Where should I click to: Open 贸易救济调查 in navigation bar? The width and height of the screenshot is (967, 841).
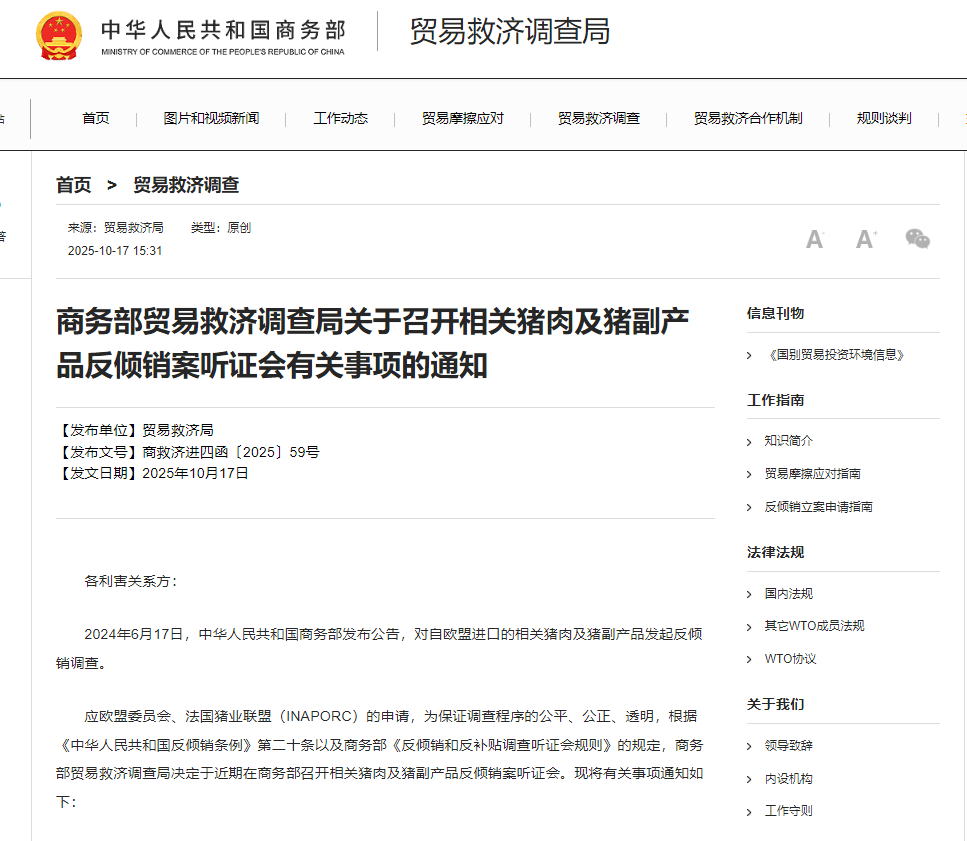point(599,118)
